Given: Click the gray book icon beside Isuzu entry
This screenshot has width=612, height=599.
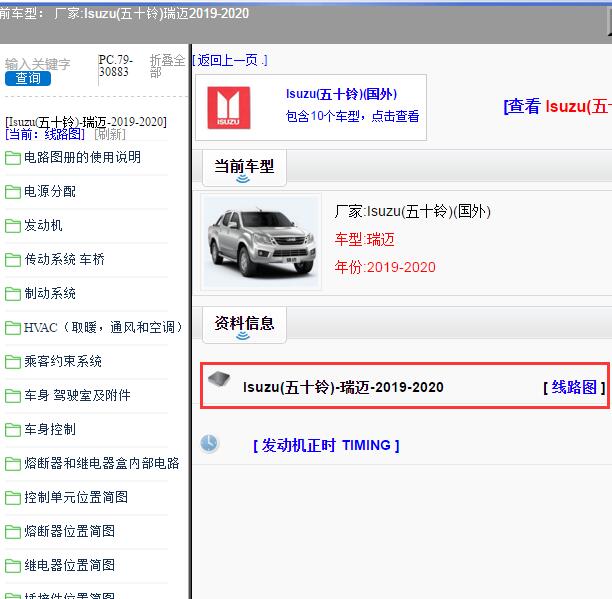Looking at the screenshot, I should tap(219, 379).
